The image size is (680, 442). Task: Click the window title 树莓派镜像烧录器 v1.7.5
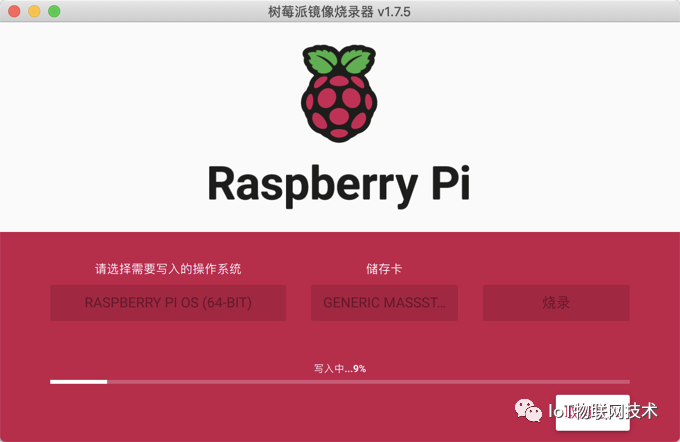click(339, 12)
